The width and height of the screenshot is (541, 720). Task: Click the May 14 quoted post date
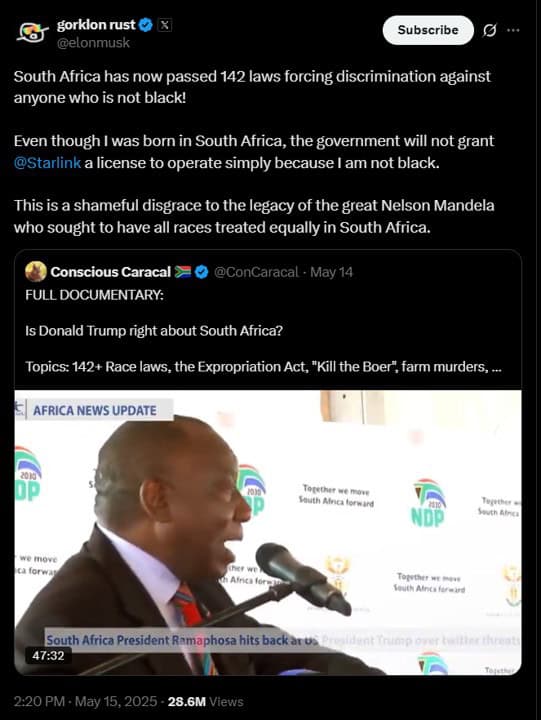[x=332, y=272]
